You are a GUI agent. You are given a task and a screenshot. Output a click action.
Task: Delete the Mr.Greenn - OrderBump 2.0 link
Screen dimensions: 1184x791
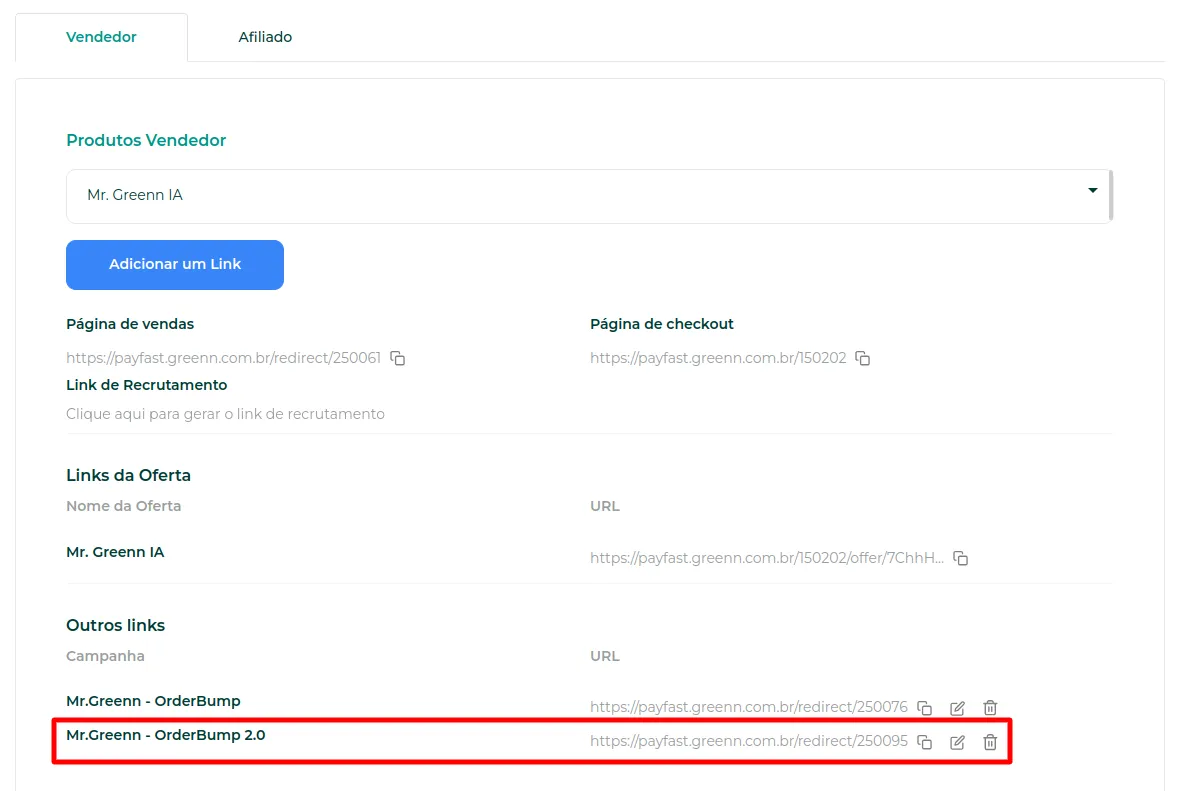pyautogui.click(x=990, y=743)
